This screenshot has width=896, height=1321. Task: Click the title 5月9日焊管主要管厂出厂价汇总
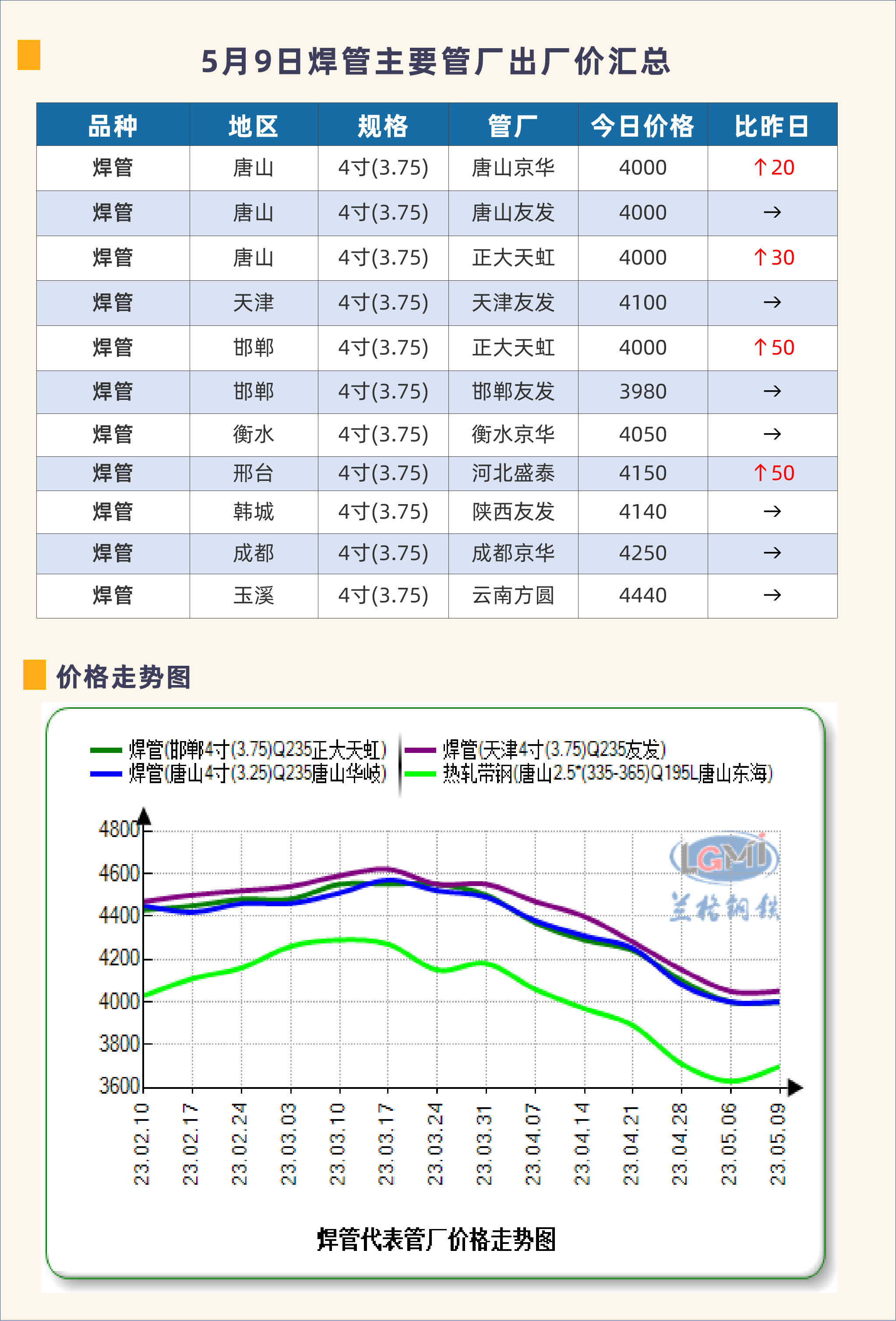point(436,61)
